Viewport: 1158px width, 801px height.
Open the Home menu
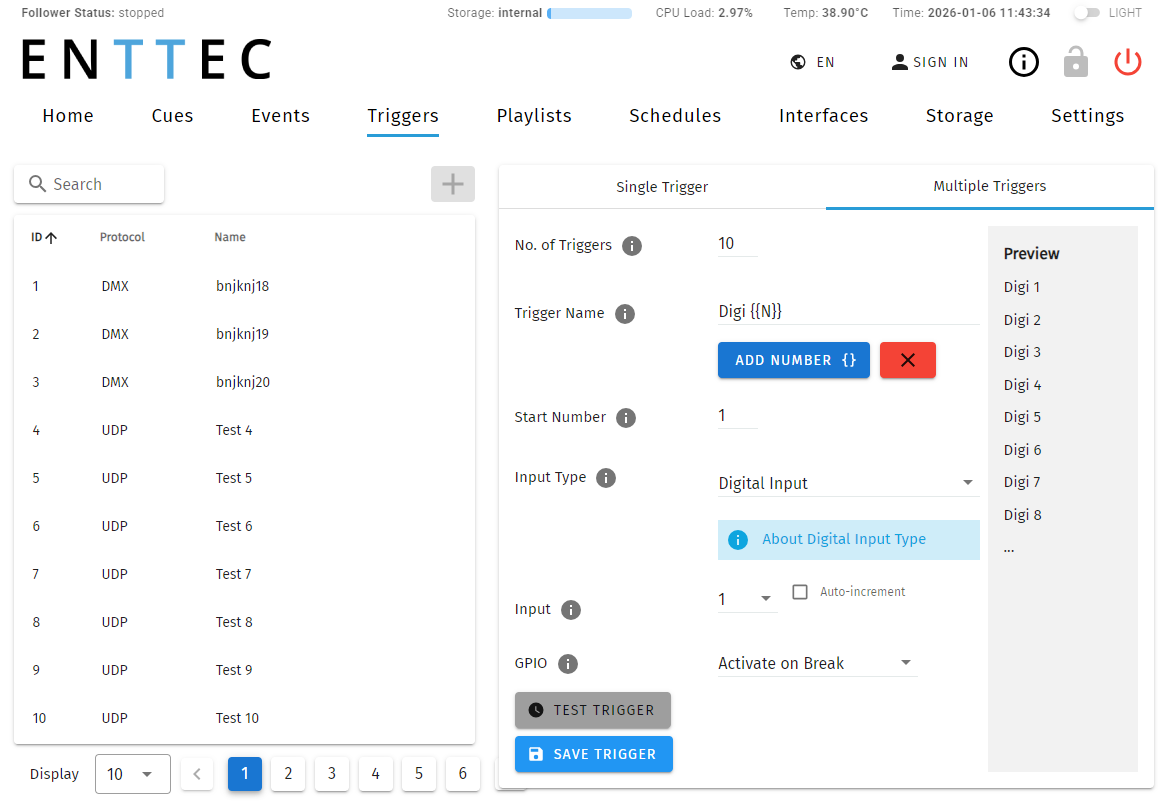(68, 116)
